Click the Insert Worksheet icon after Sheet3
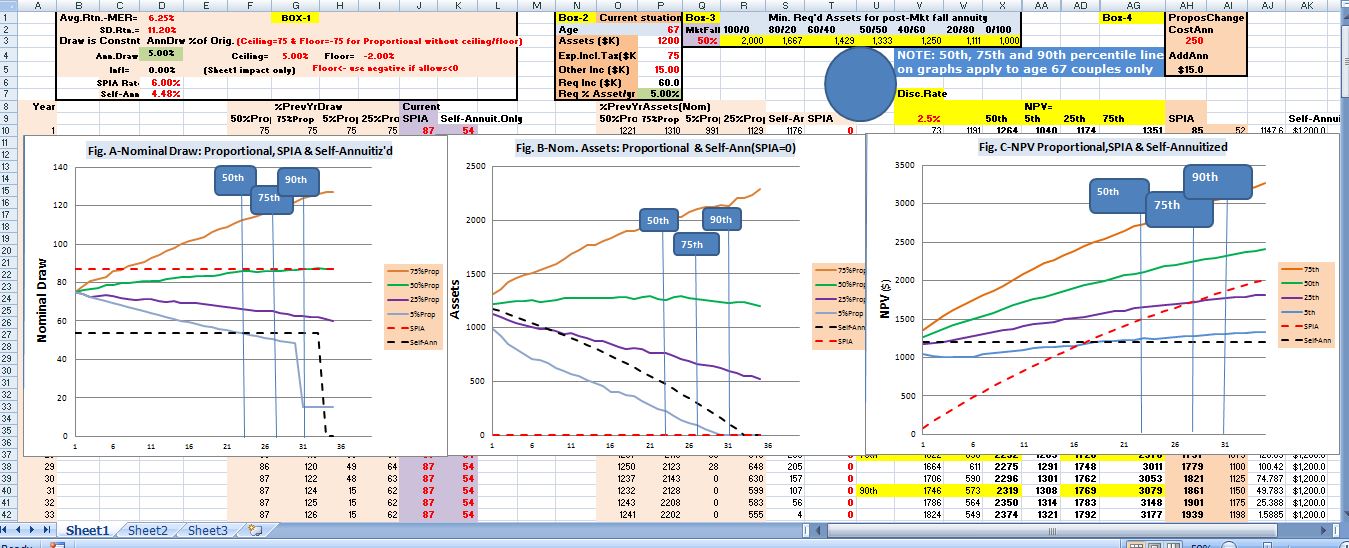1349x548 pixels. (x=254, y=530)
